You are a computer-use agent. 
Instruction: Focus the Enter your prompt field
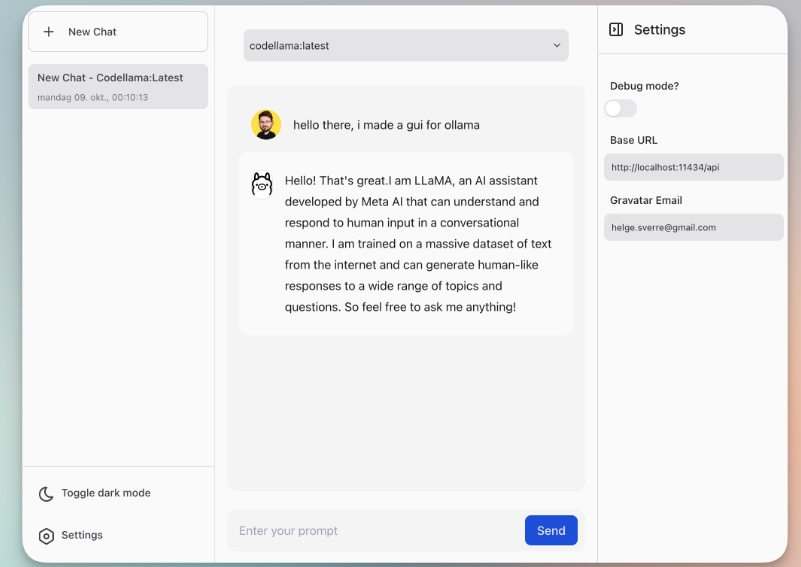[x=375, y=531]
